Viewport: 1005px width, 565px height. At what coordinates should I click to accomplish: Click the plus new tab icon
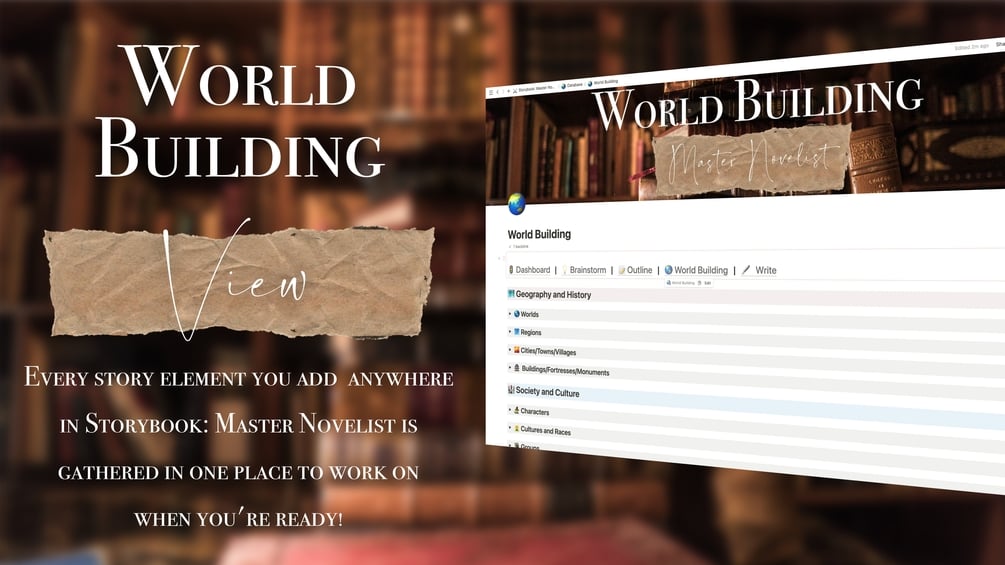[x=509, y=91]
